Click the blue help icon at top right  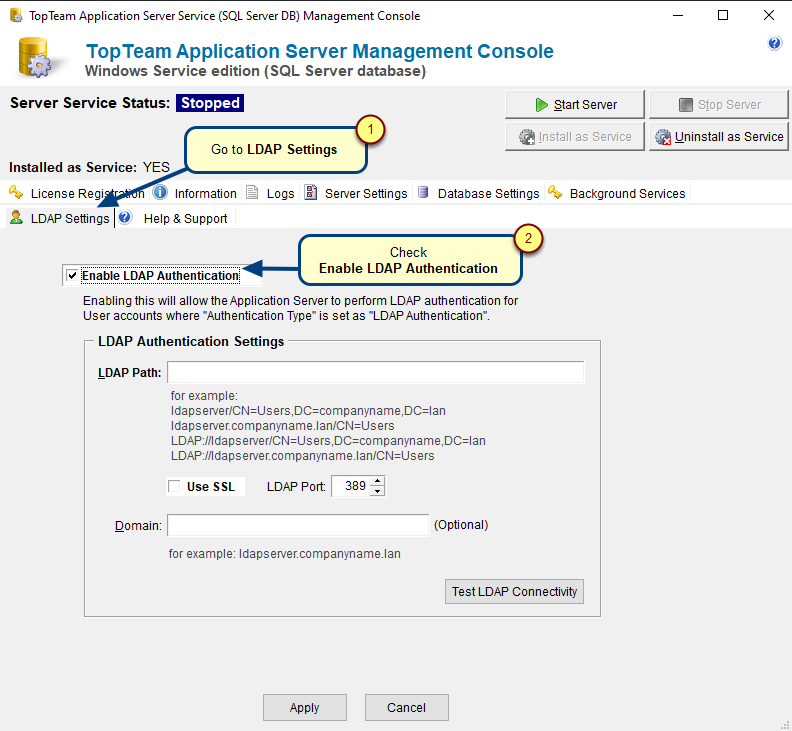(x=774, y=43)
